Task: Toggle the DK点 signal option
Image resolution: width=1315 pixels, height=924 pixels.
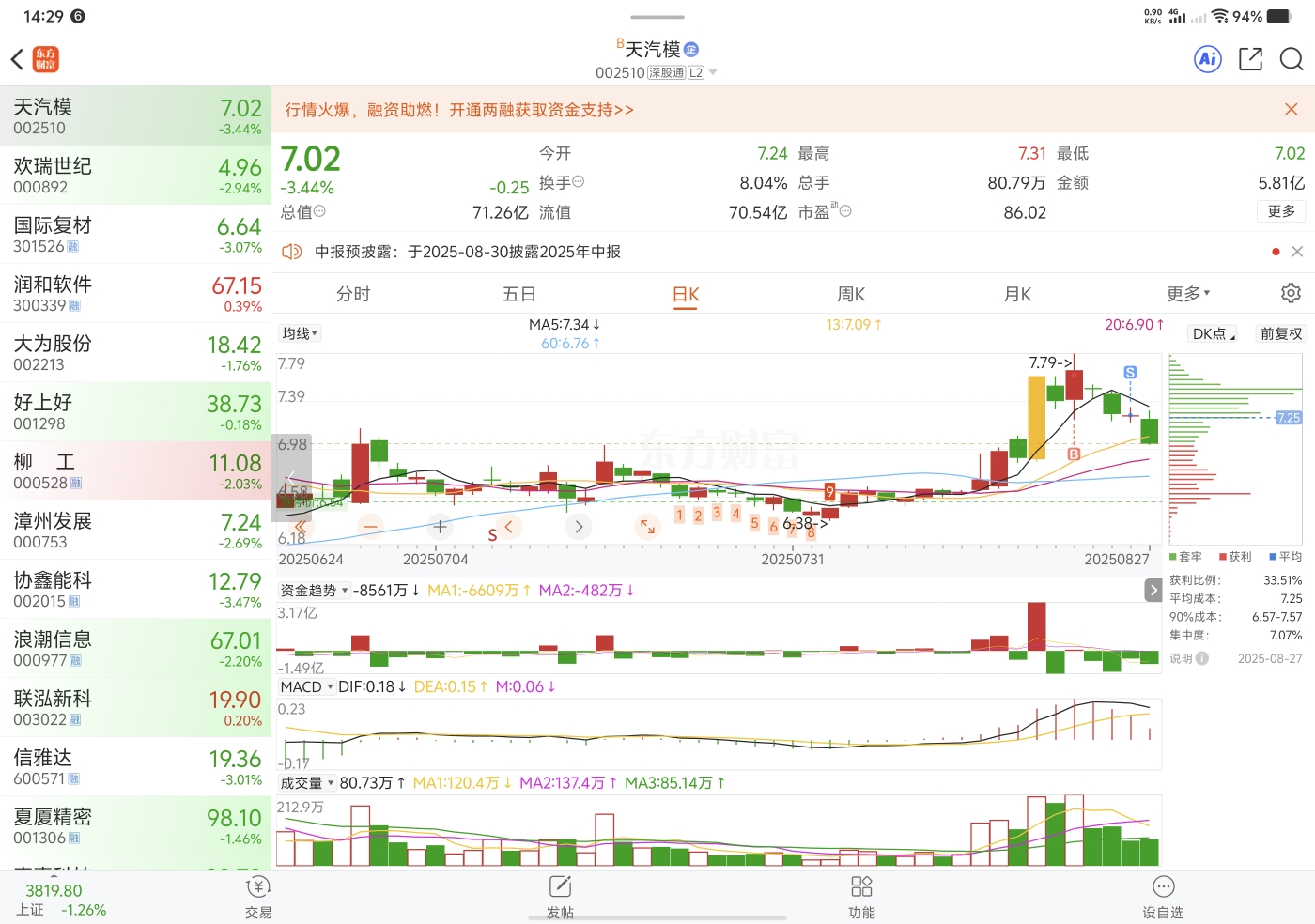Action: click(x=1214, y=333)
